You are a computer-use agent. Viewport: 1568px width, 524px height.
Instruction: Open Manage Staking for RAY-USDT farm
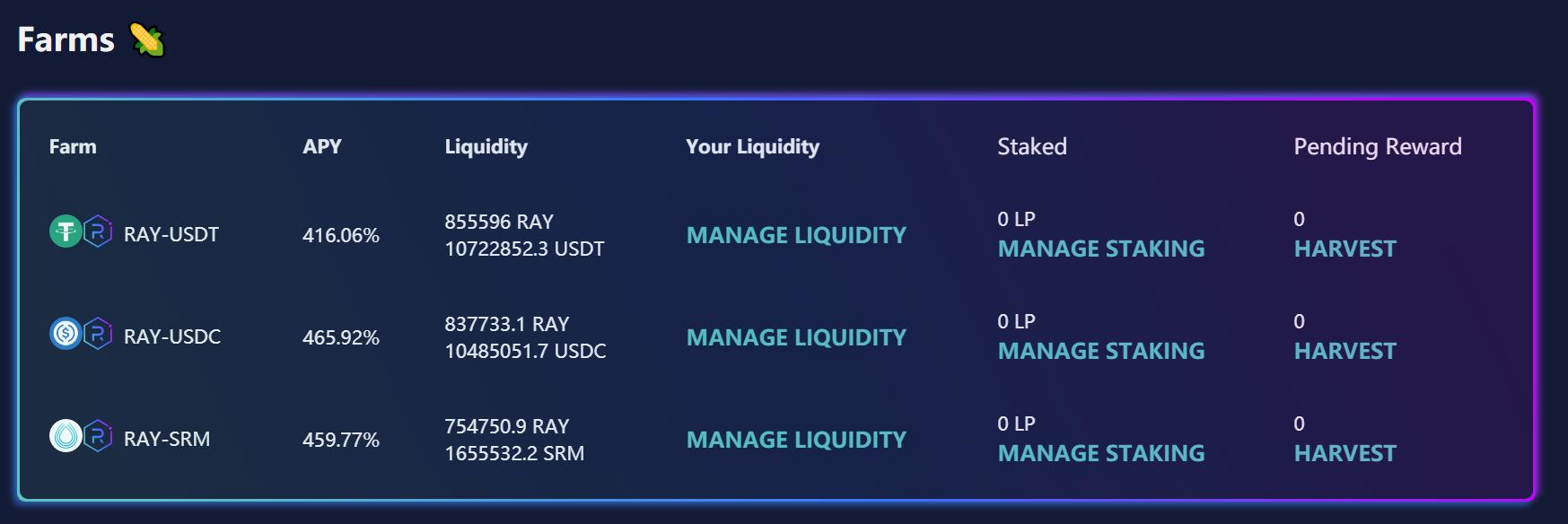(x=1100, y=249)
